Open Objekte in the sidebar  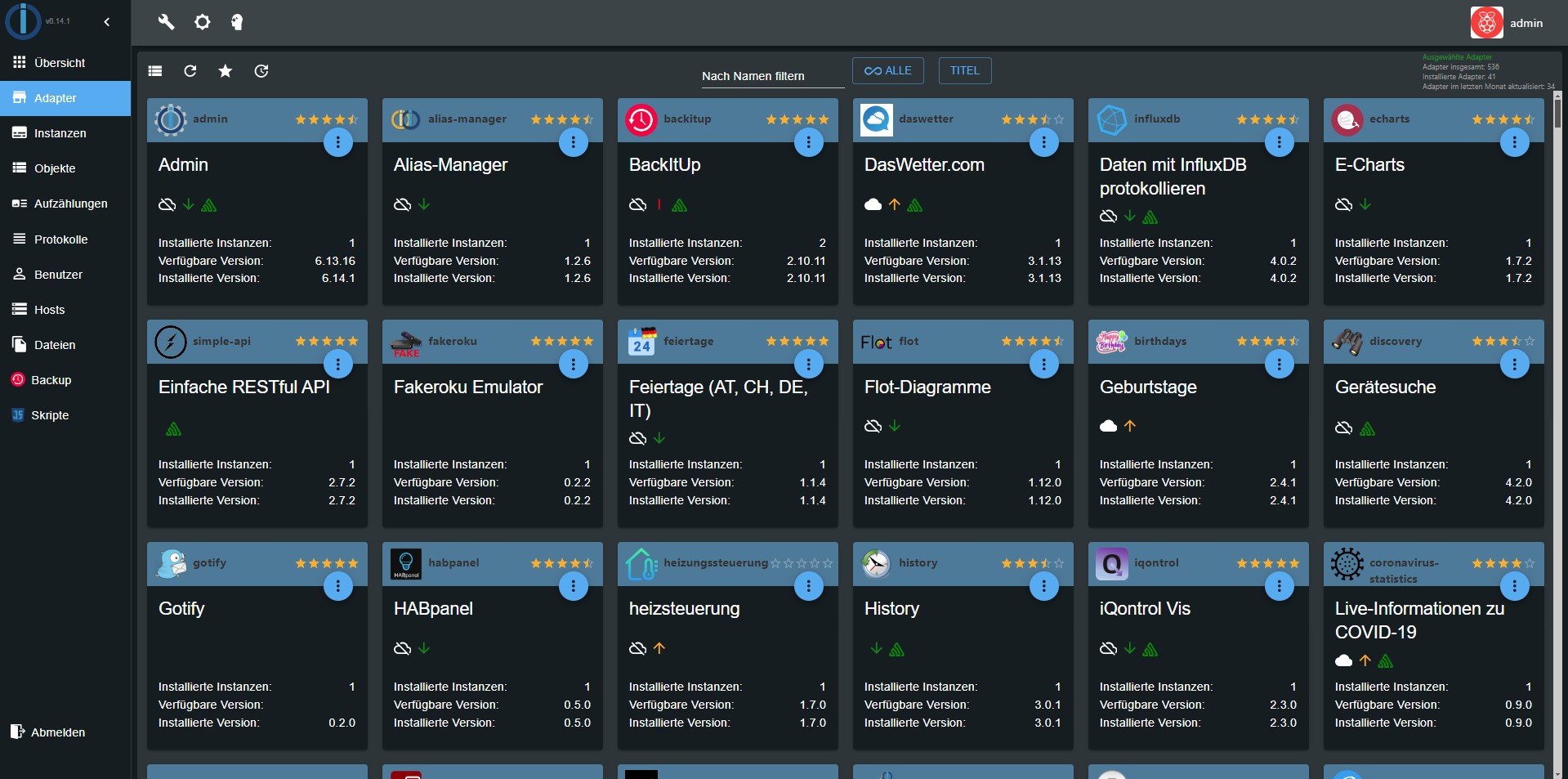pos(65,168)
